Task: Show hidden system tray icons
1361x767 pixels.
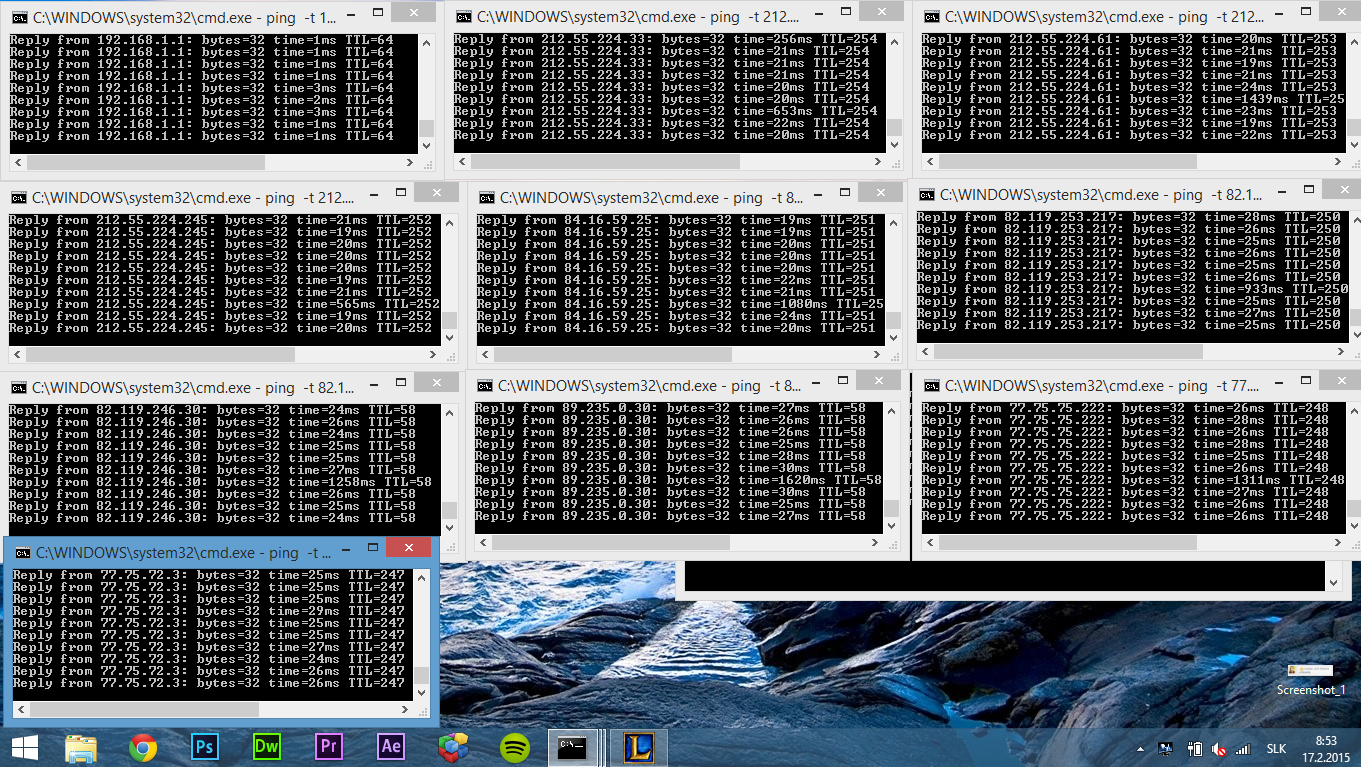Action: click(1141, 749)
